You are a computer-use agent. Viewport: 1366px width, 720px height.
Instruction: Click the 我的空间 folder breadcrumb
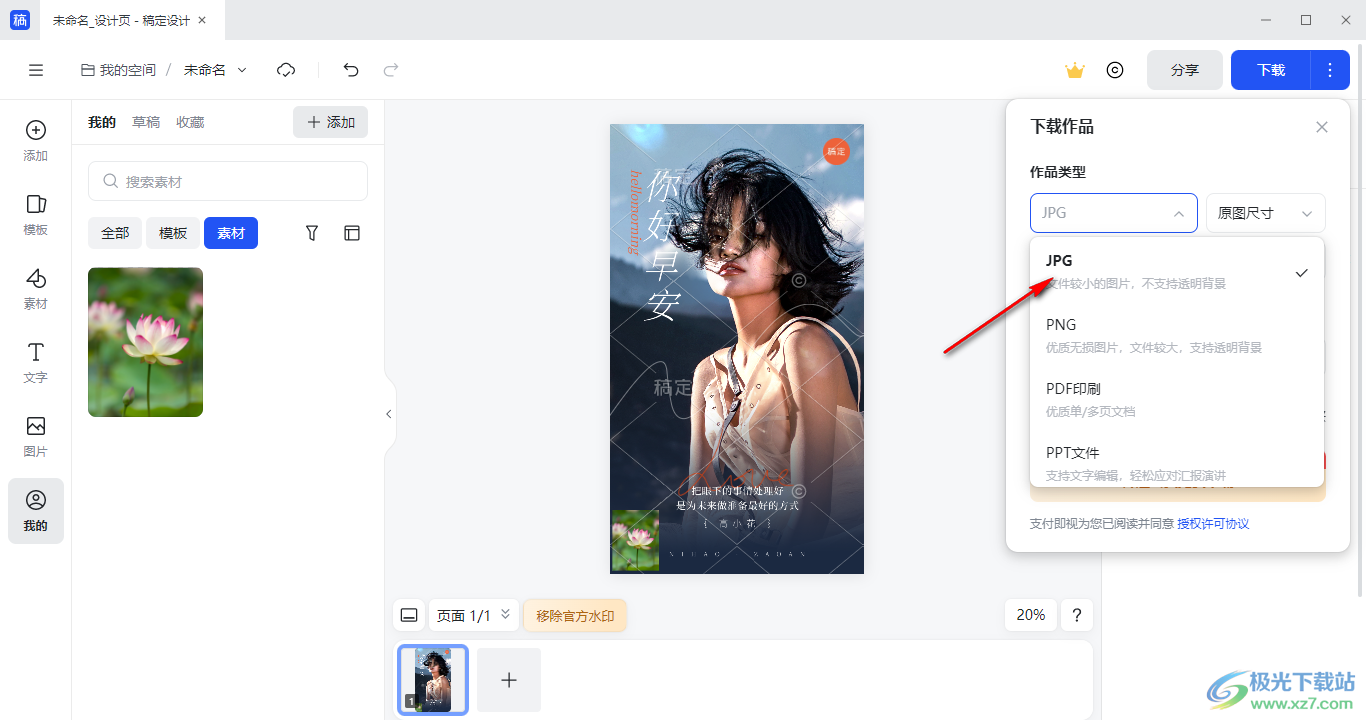118,70
